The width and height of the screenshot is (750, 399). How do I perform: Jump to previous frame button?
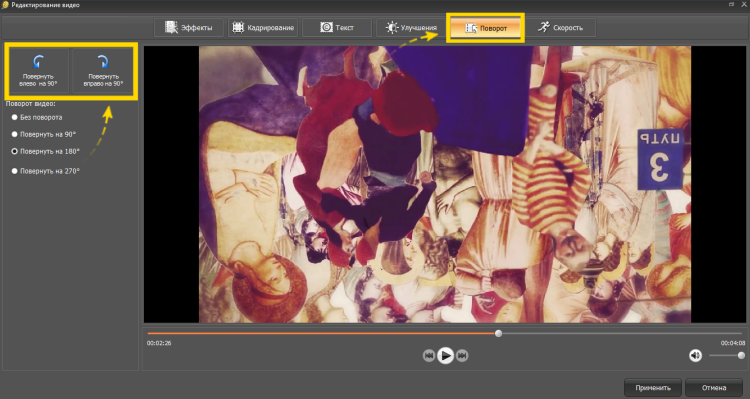pos(429,355)
